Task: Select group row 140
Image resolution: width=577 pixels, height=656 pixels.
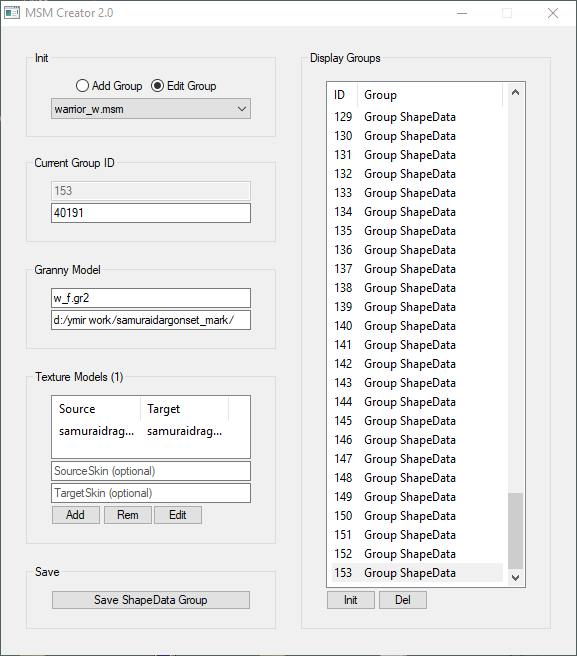Action: pyautogui.click(x=417, y=326)
